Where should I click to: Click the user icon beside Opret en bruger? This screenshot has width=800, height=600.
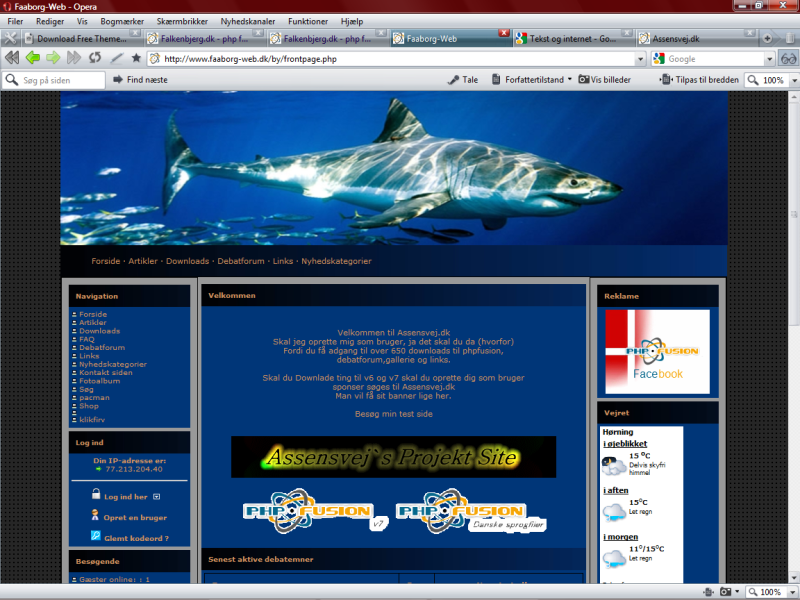95,515
